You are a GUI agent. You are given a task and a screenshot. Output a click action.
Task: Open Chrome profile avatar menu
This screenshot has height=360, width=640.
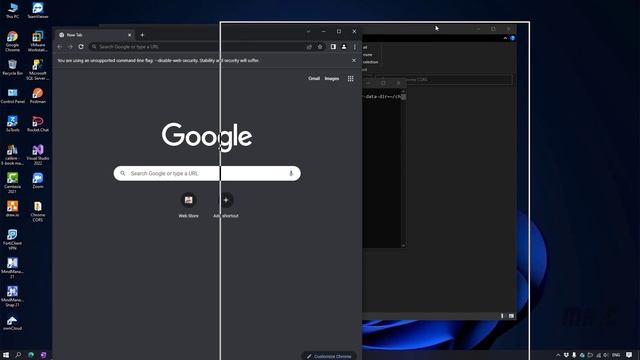[x=344, y=47]
